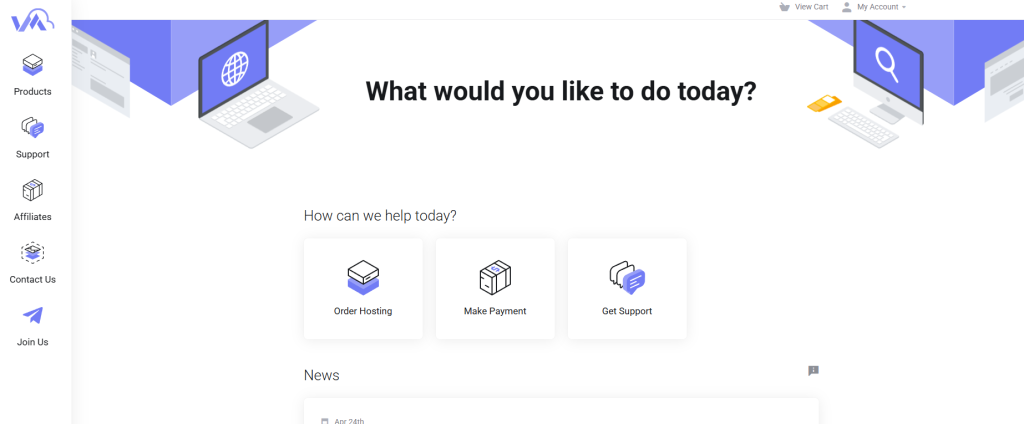Click the Contact Us menu label
Screen dimensions: 1024x424
tap(33, 280)
